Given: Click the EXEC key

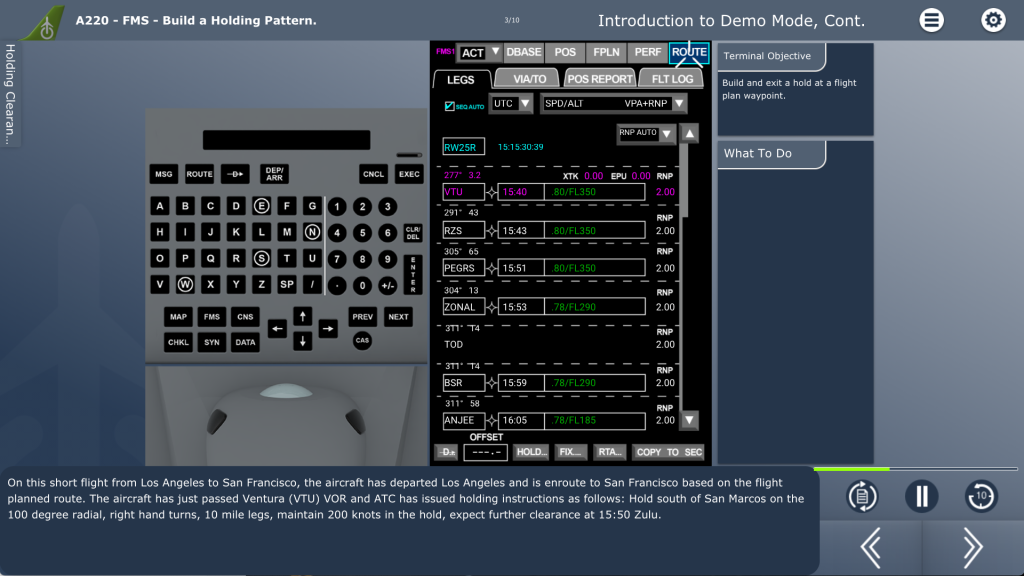Looking at the screenshot, I should (x=409, y=174).
